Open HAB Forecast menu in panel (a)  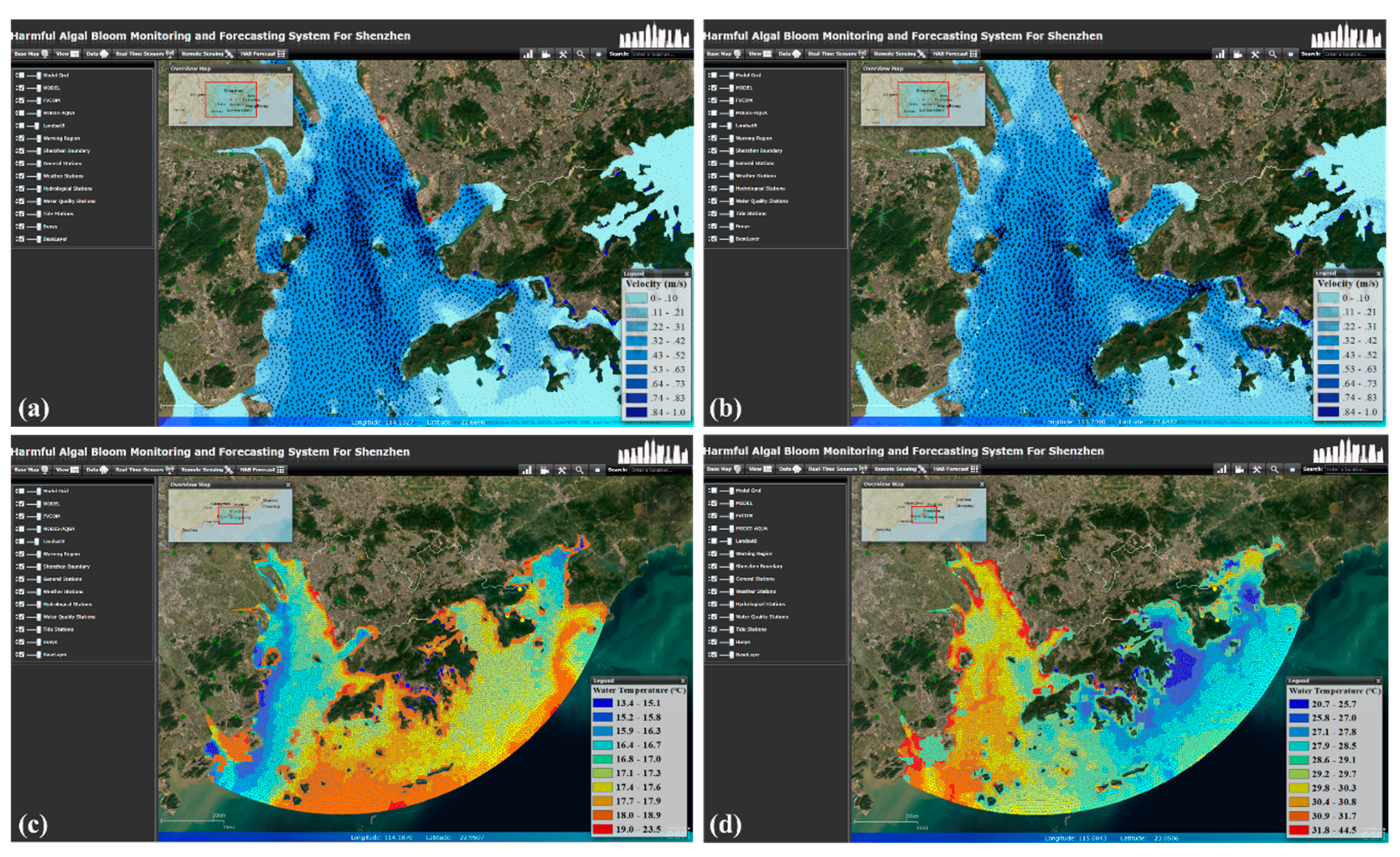pyautogui.click(x=262, y=54)
